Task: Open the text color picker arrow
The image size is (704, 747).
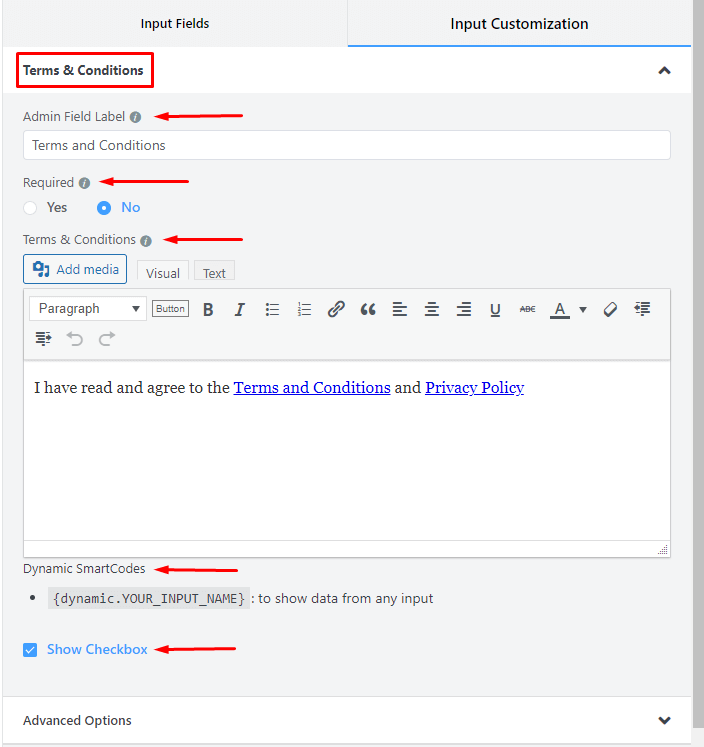Action: [x=583, y=309]
